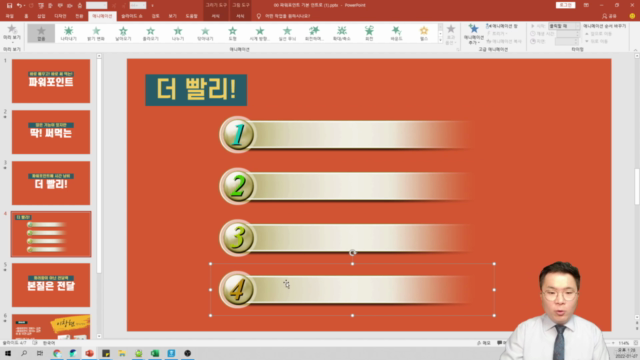This screenshot has width=640, height=360.
Task: Apply the Wheel (시계 방향) animation
Action: 260,33
